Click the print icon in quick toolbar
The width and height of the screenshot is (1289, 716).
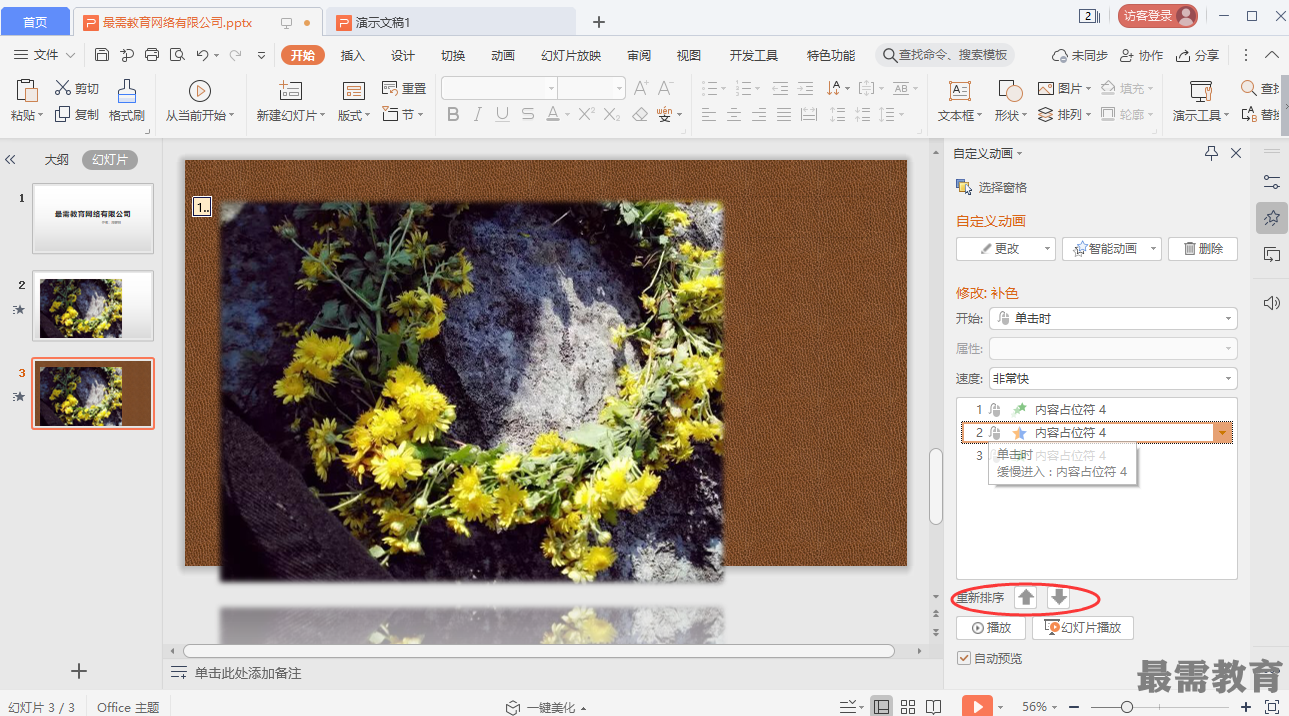[152, 55]
